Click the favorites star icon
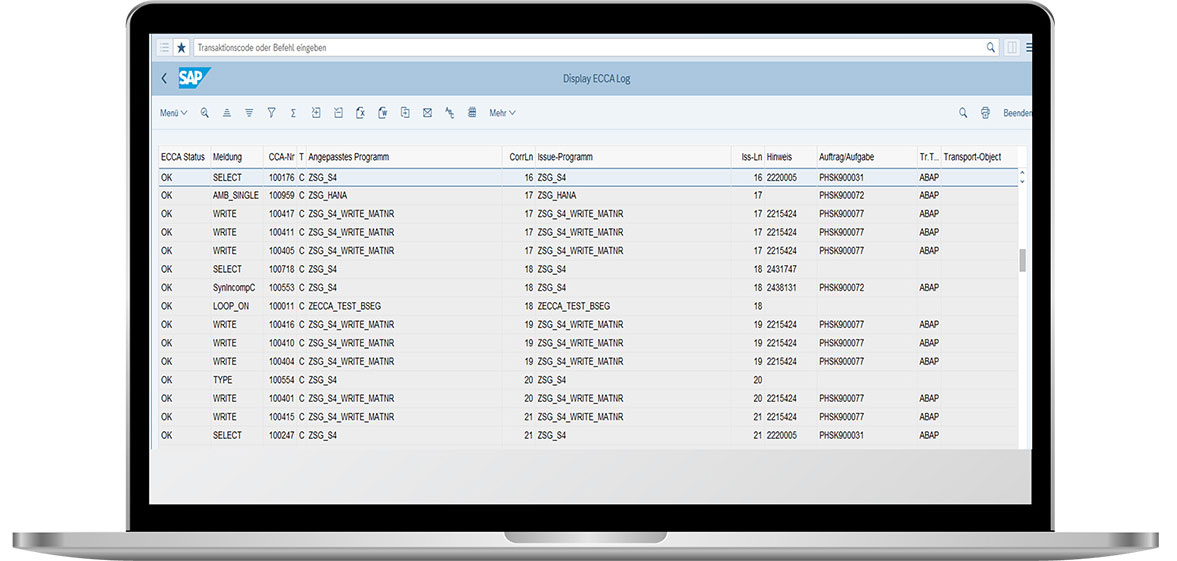The image size is (1177, 561). 181,47
